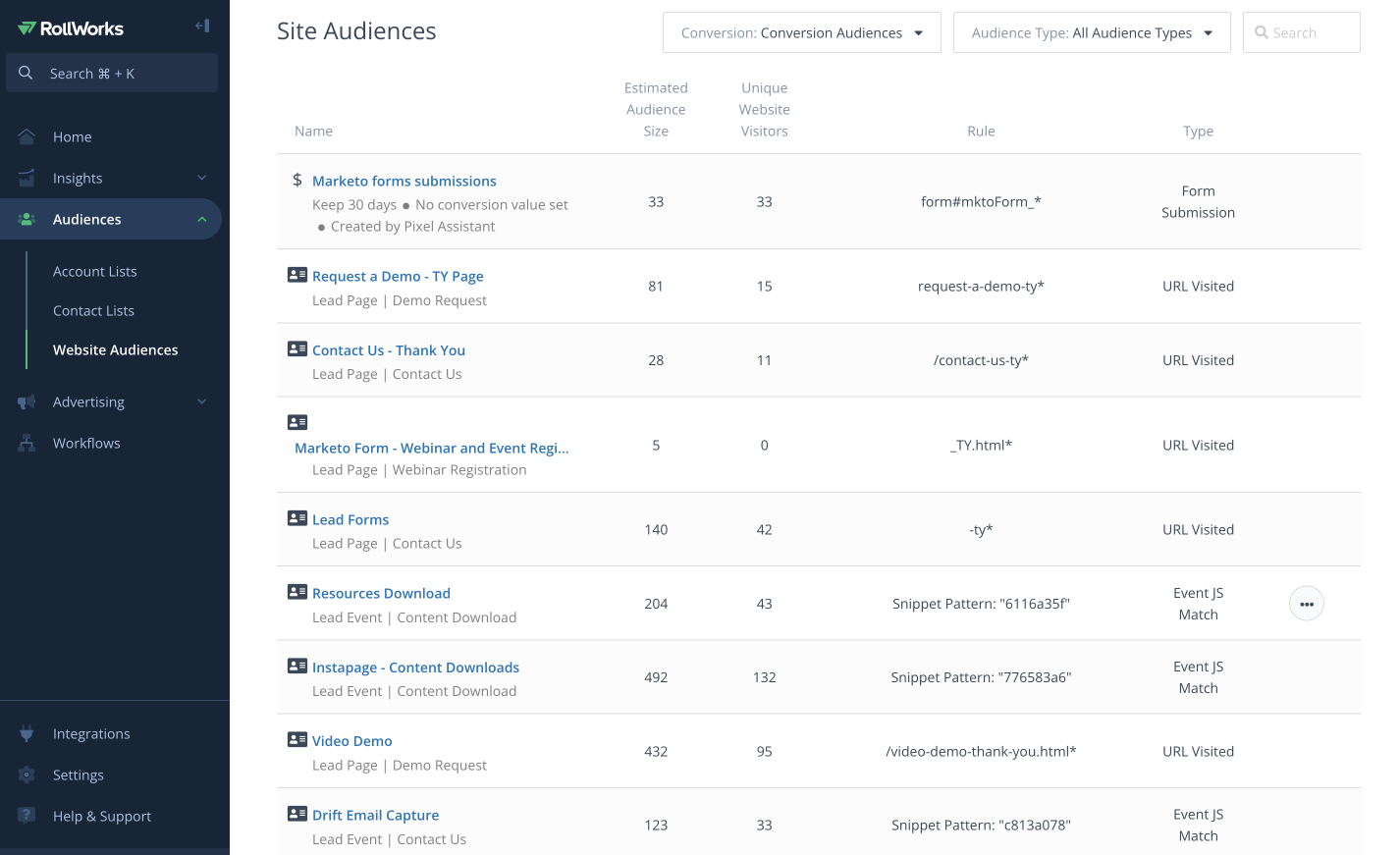This screenshot has width=1400, height=855.
Task: Open the Video Demo audience
Action: pyautogui.click(x=352, y=741)
